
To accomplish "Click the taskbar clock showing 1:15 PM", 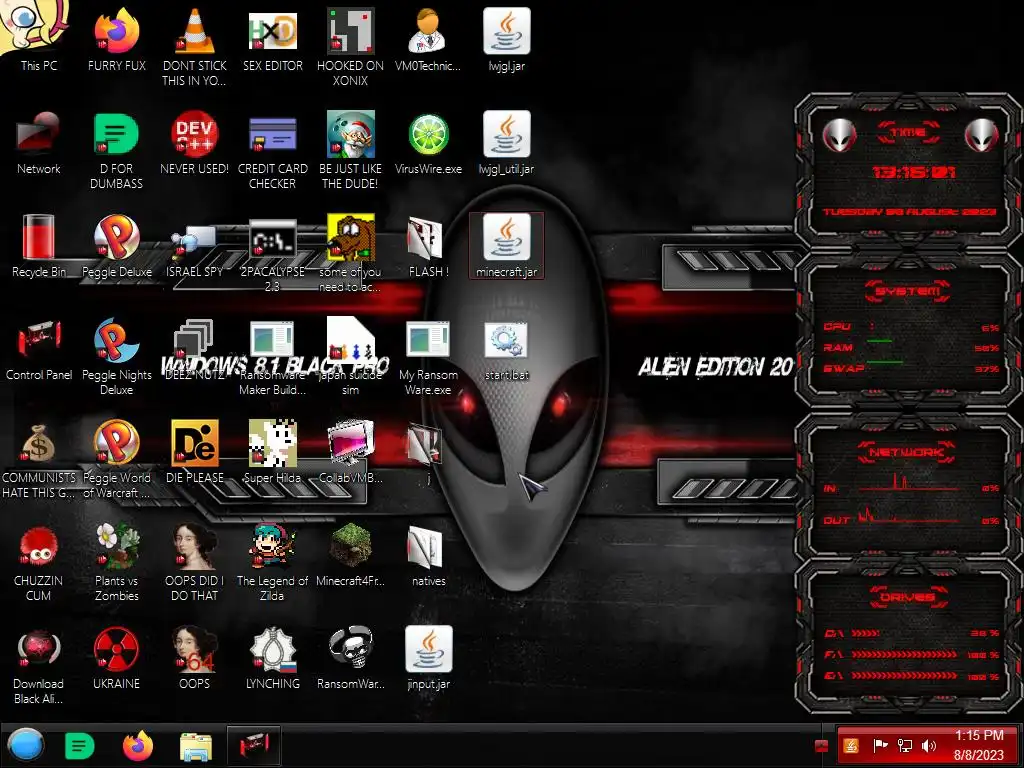I will (x=978, y=745).
